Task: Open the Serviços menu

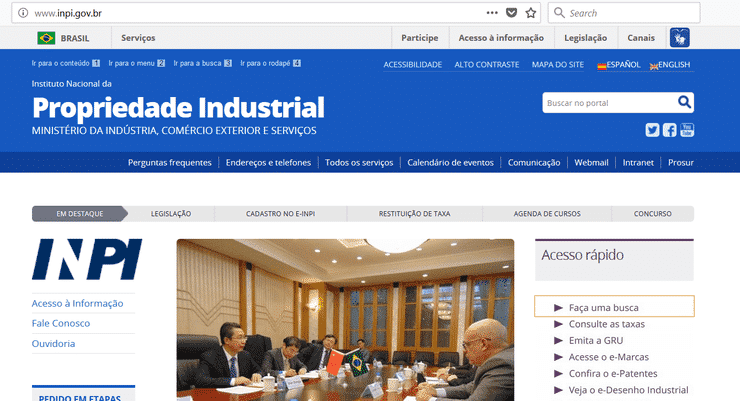Action: (x=138, y=38)
